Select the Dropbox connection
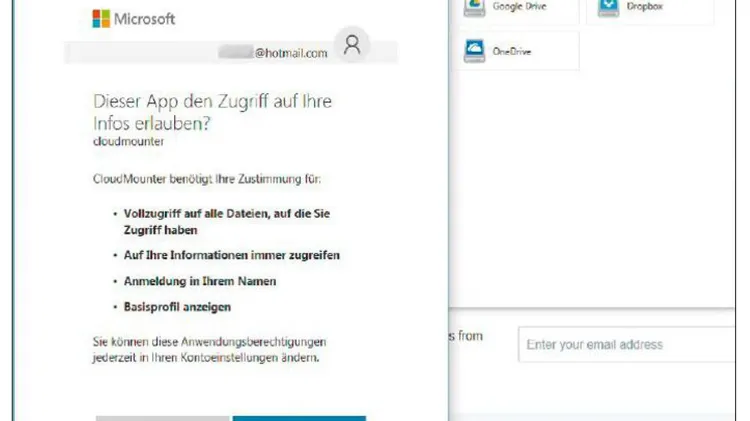Image resolution: width=750 pixels, height=421 pixels. [650, 9]
